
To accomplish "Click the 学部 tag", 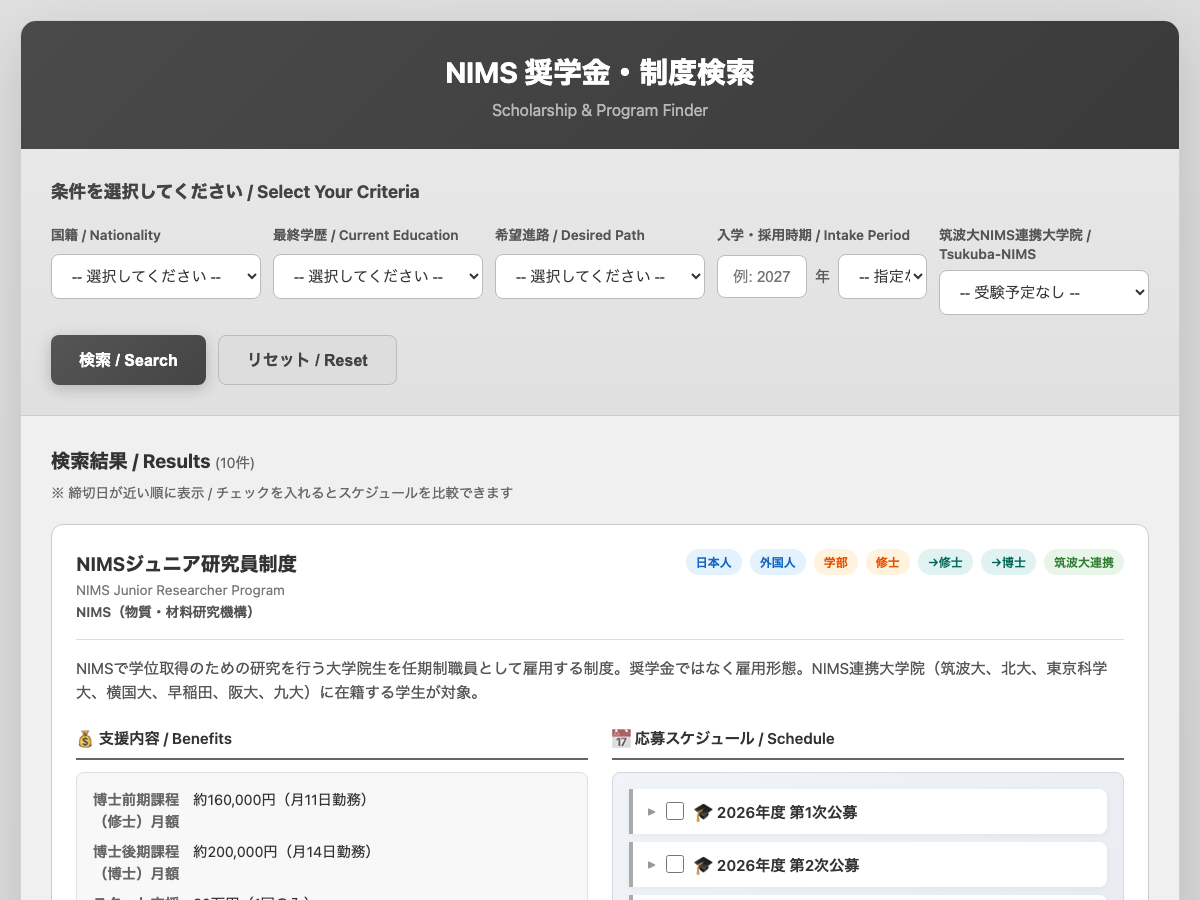I will click(836, 563).
